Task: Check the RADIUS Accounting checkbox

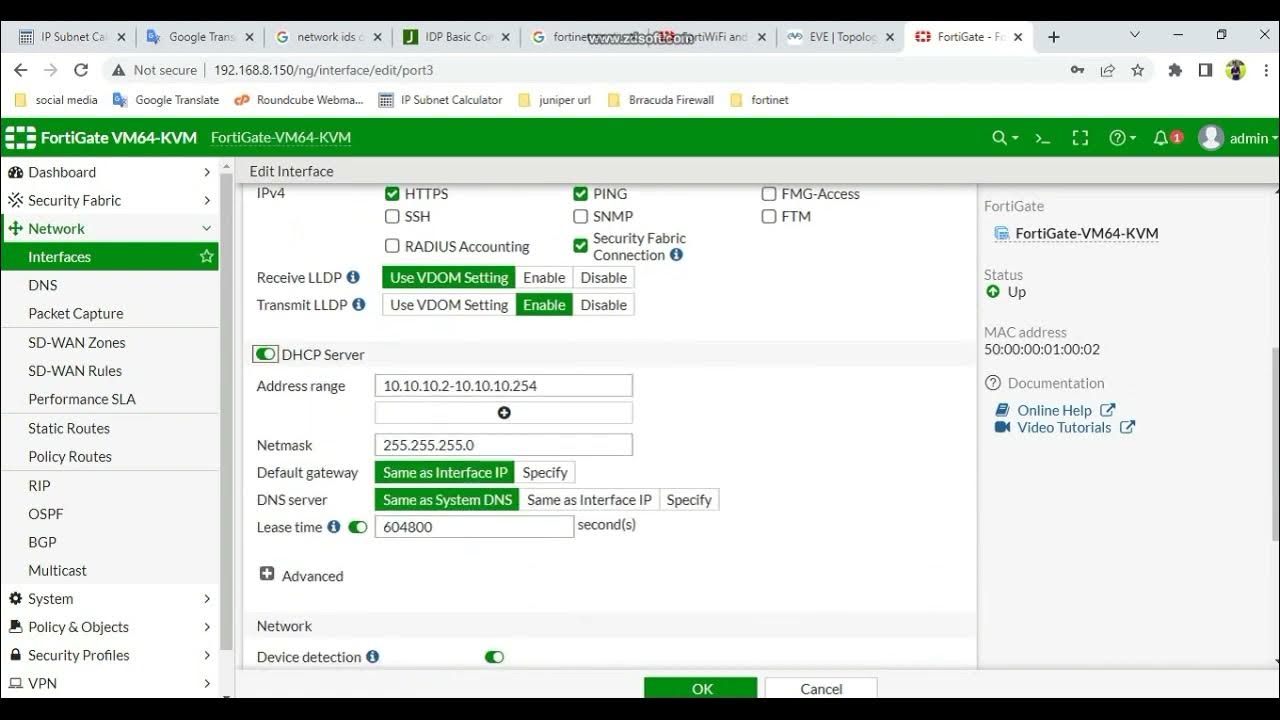Action: point(392,246)
